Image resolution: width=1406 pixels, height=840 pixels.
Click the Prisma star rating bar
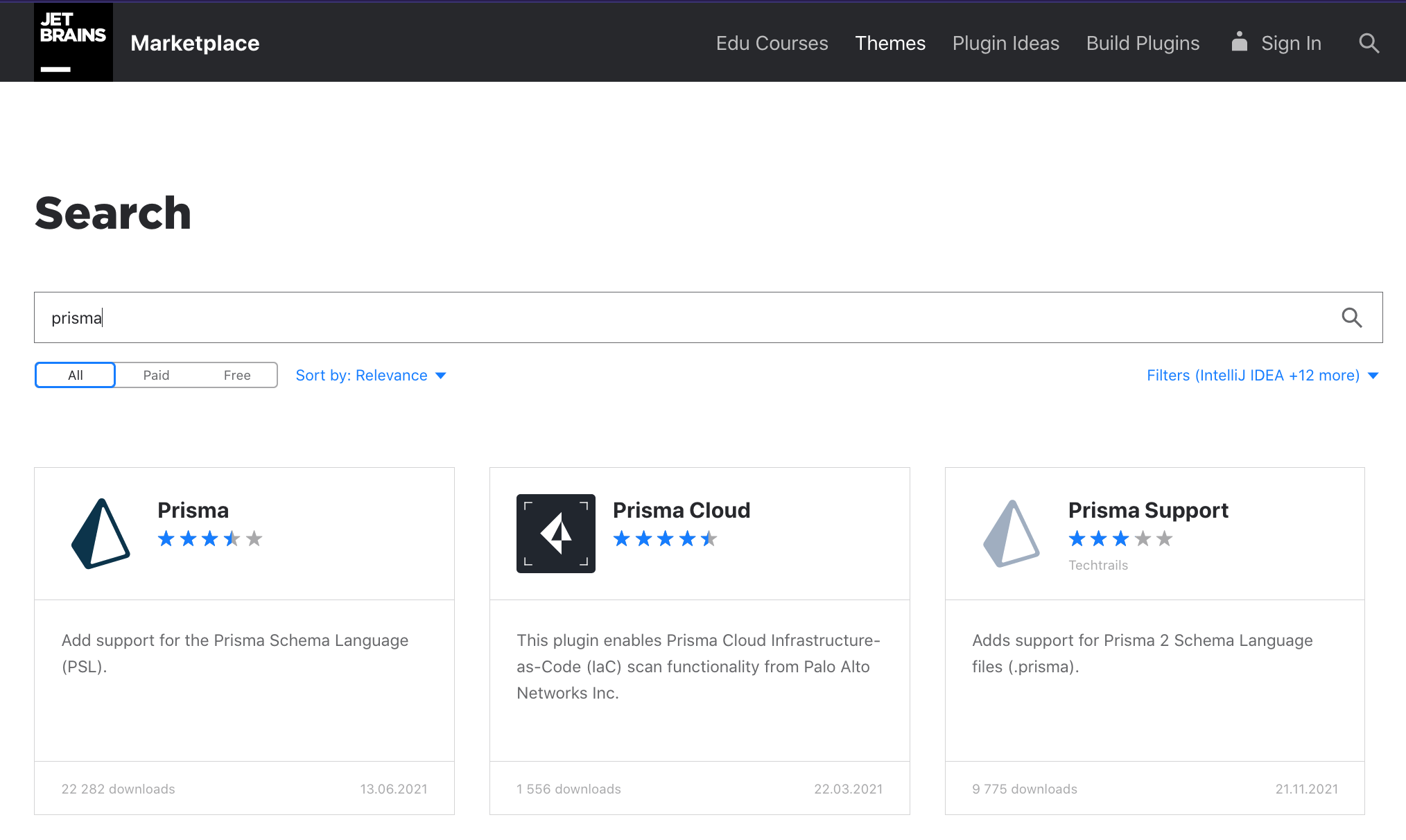click(209, 538)
